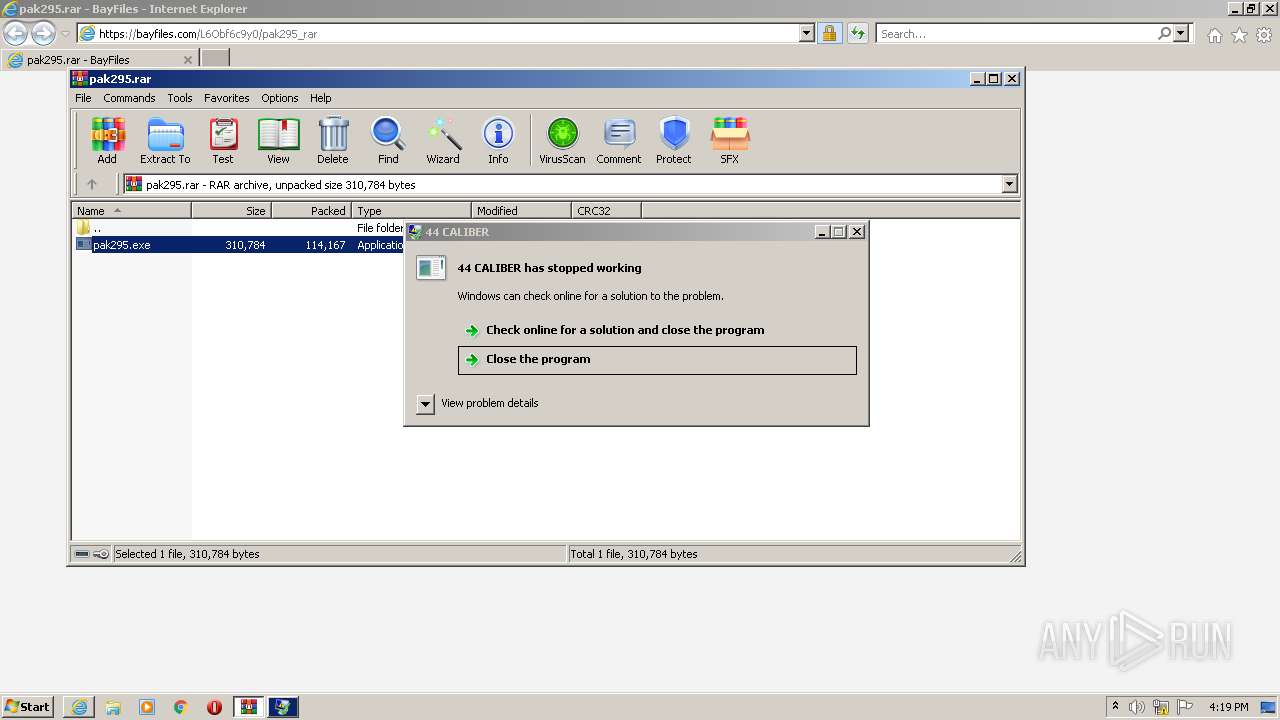Sort by the CRC32 column header
This screenshot has width=1280, height=720.
(606, 210)
